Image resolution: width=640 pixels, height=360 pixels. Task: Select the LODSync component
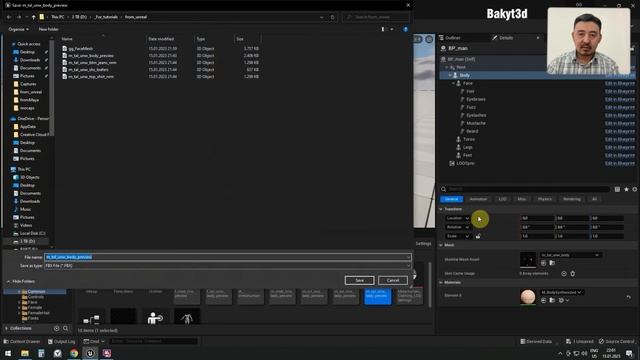coord(465,163)
